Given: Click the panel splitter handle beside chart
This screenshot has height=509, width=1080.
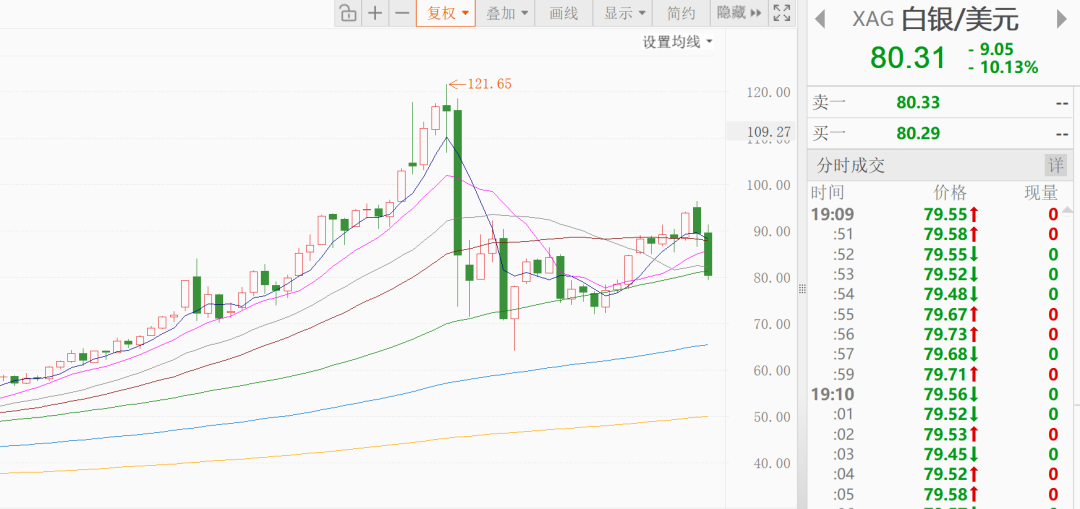Looking at the screenshot, I should [x=801, y=288].
